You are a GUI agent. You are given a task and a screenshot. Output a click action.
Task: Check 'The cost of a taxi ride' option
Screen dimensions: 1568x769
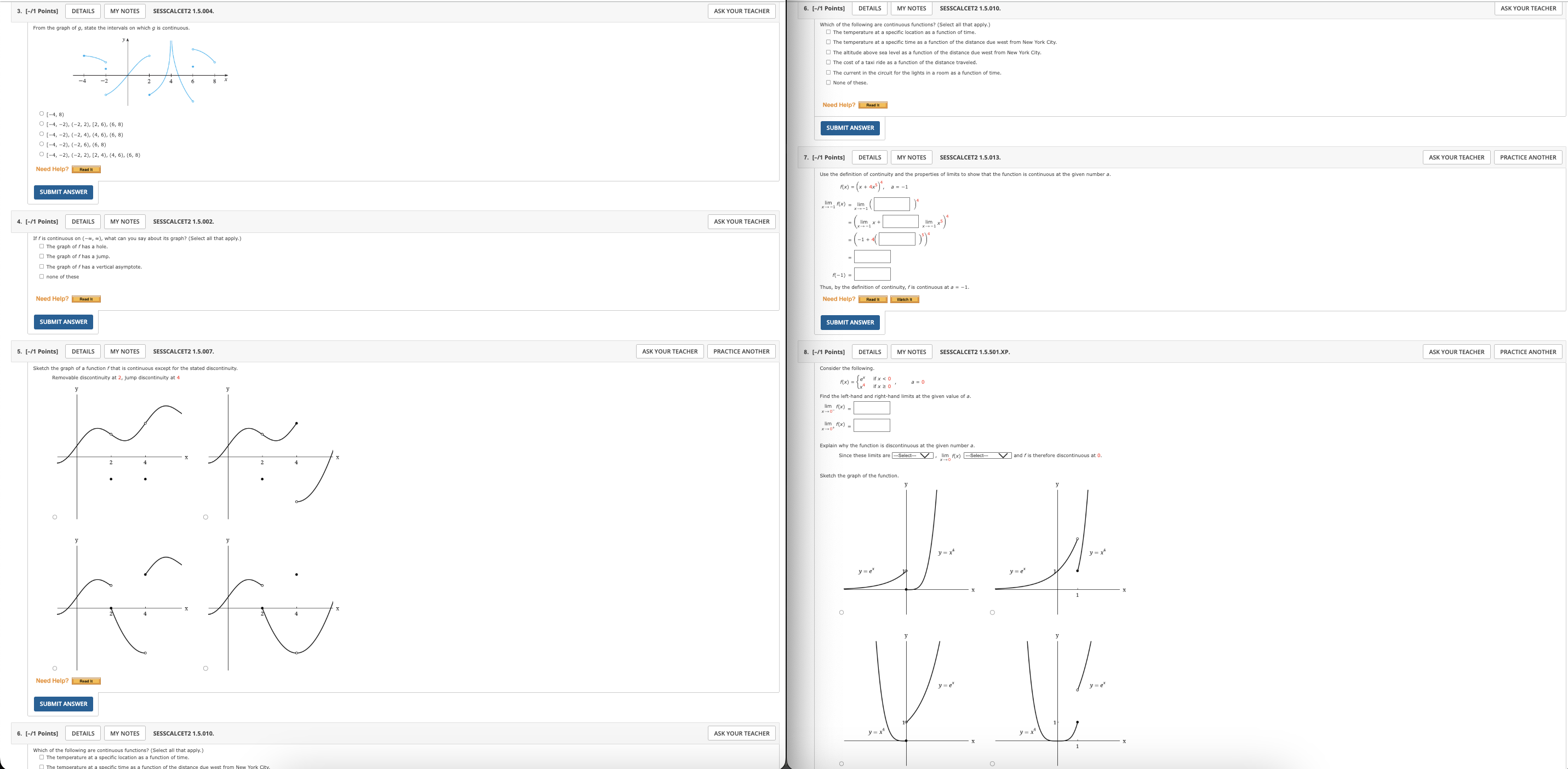(828, 62)
